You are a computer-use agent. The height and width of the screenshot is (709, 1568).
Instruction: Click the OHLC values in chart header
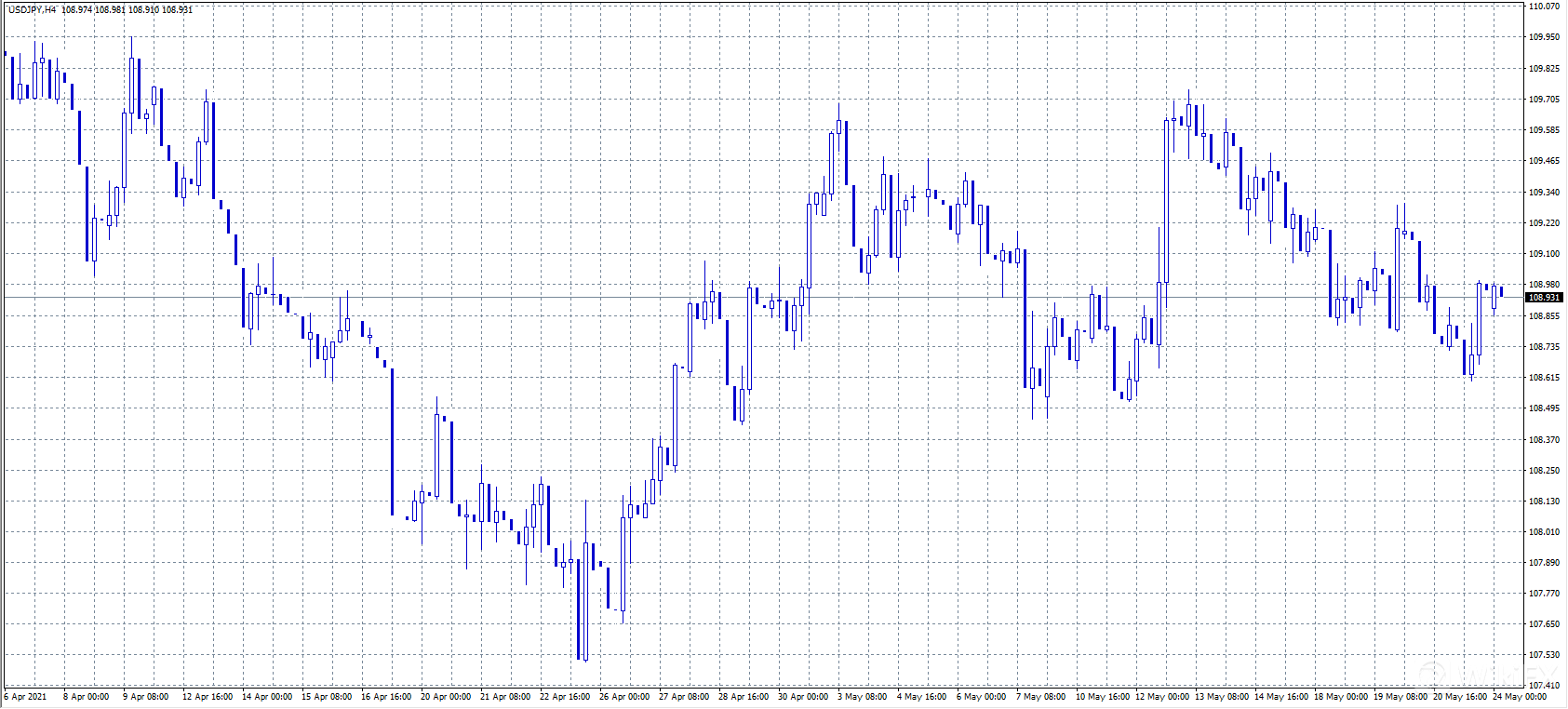tap(127, 9)
